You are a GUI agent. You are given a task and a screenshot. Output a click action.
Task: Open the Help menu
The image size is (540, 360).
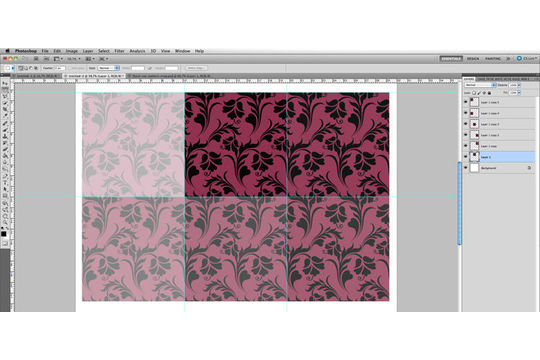(199, 51)
